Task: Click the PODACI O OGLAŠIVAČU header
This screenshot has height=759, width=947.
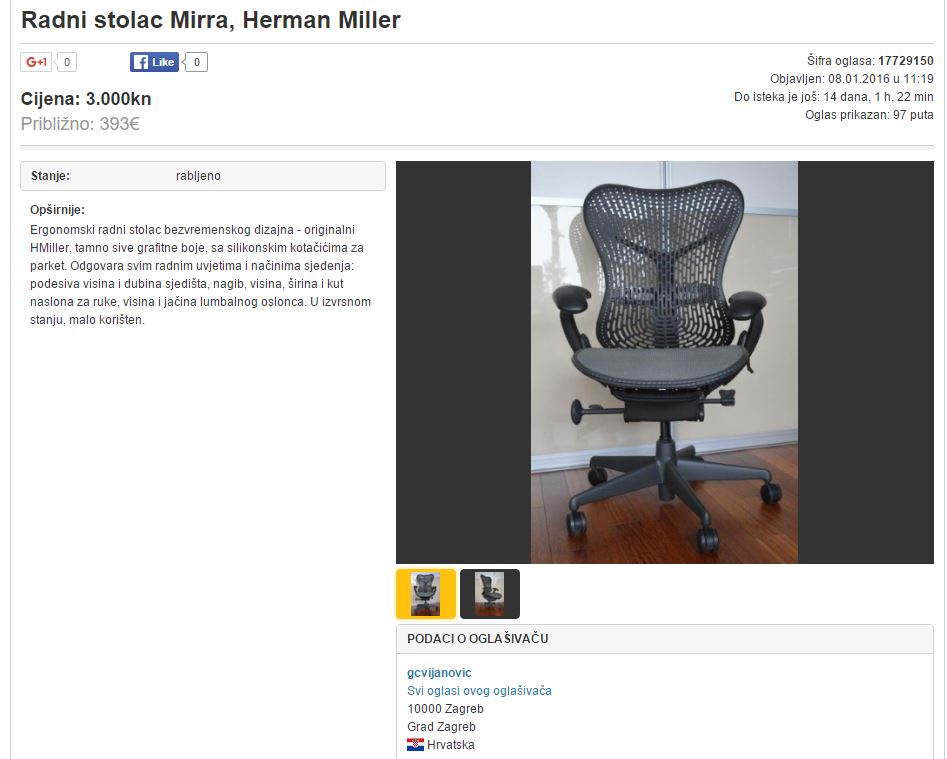Action: click(x=478, y=639)
